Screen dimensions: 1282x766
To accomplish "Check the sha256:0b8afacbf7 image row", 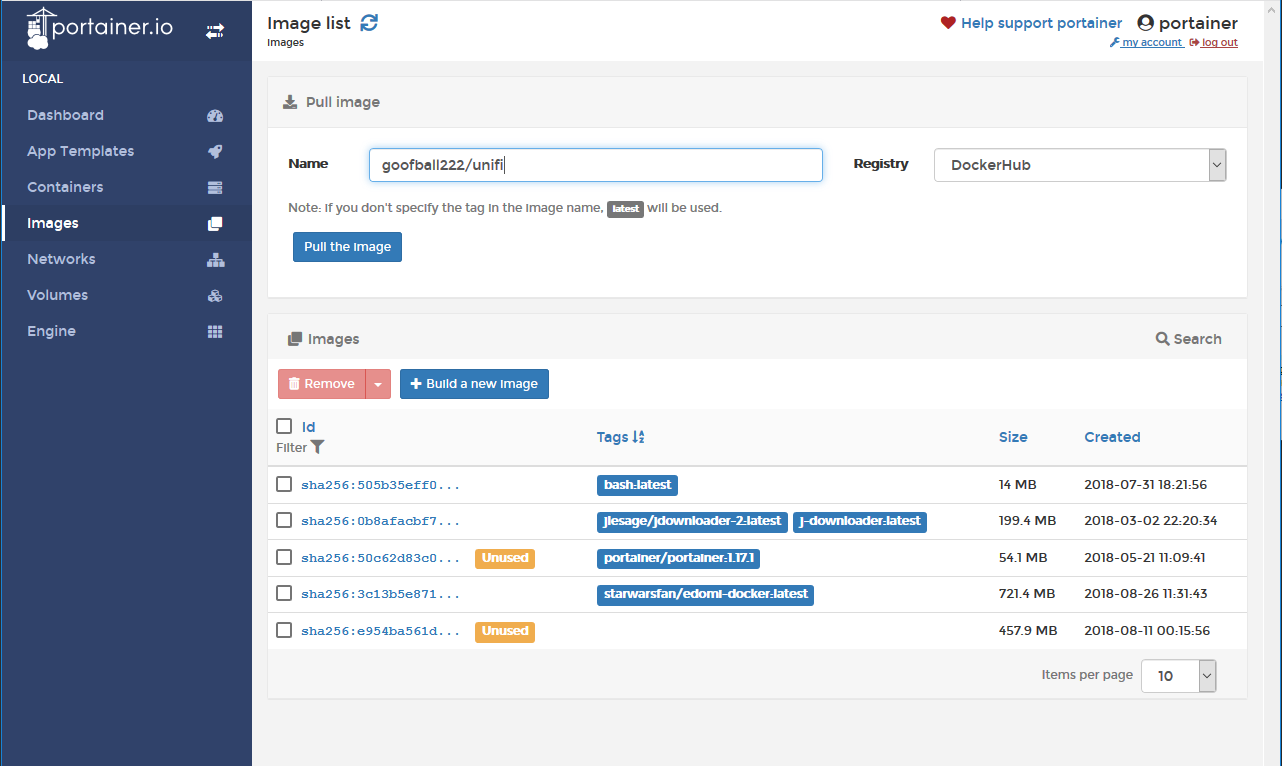I will click(x=284, y=520).
